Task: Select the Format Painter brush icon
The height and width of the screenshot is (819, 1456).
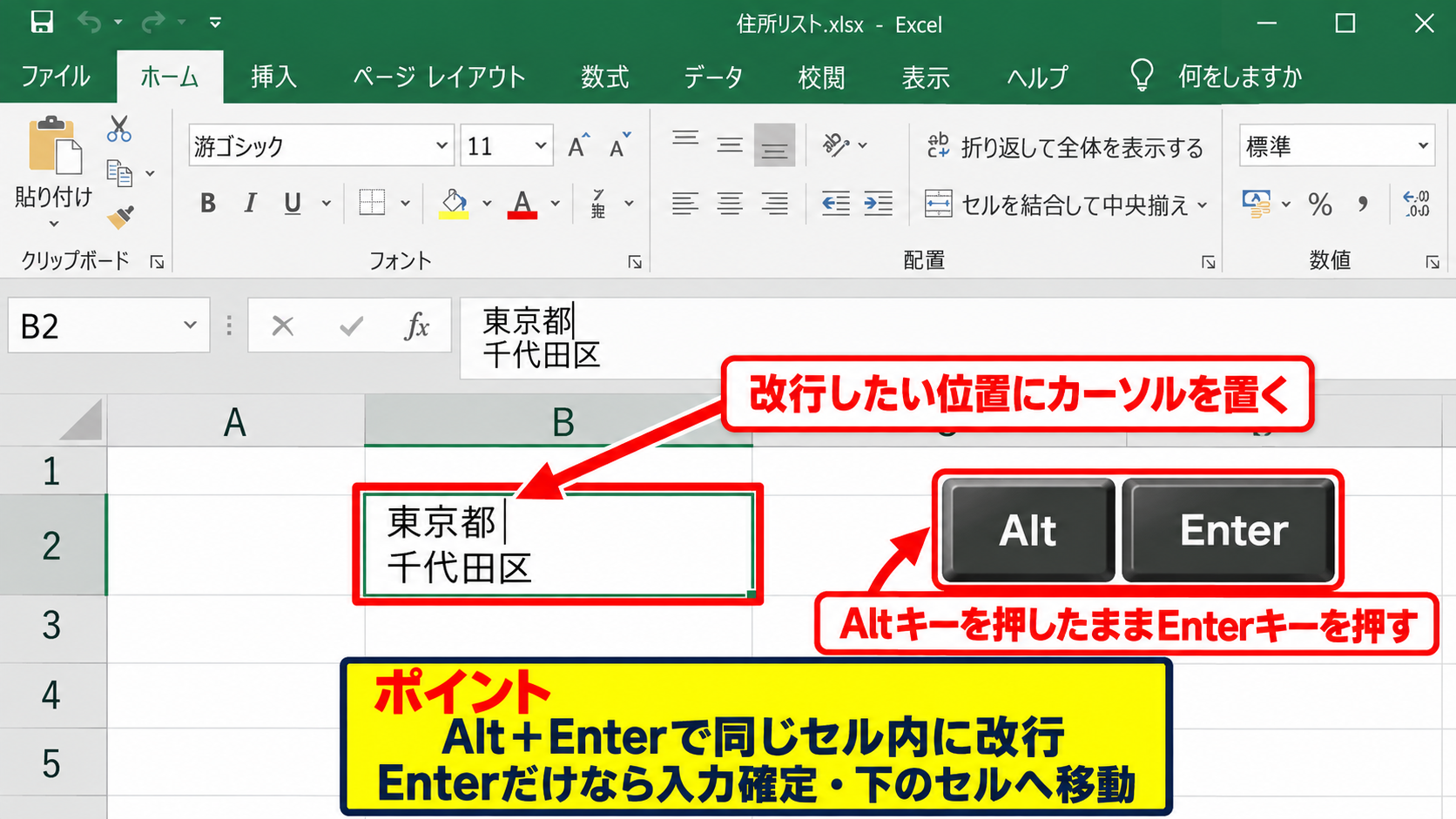Action: (120, 217)
